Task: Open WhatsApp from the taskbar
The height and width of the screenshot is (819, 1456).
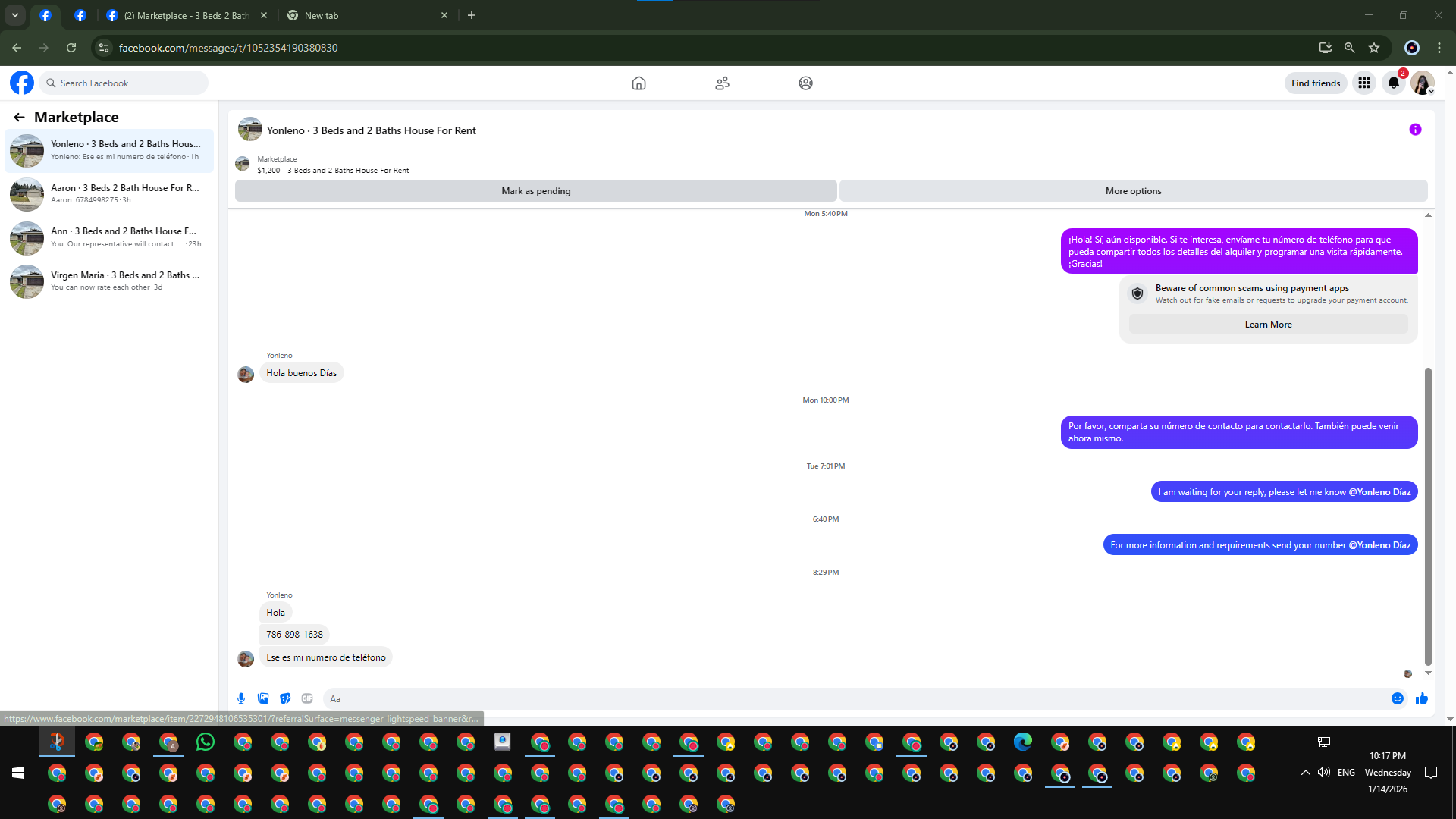Action: click(206, 742)
